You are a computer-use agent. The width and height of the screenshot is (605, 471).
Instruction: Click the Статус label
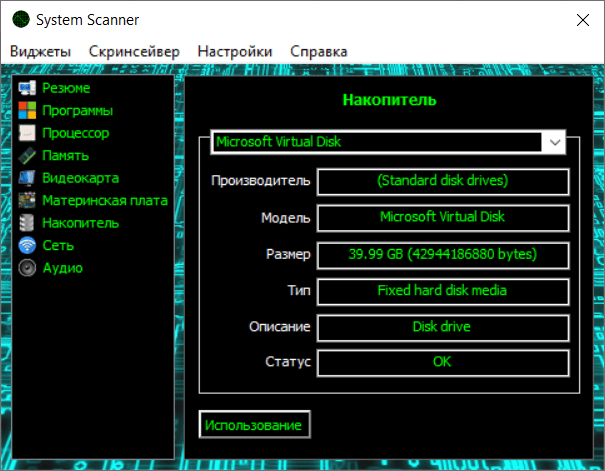click(288, 361)
